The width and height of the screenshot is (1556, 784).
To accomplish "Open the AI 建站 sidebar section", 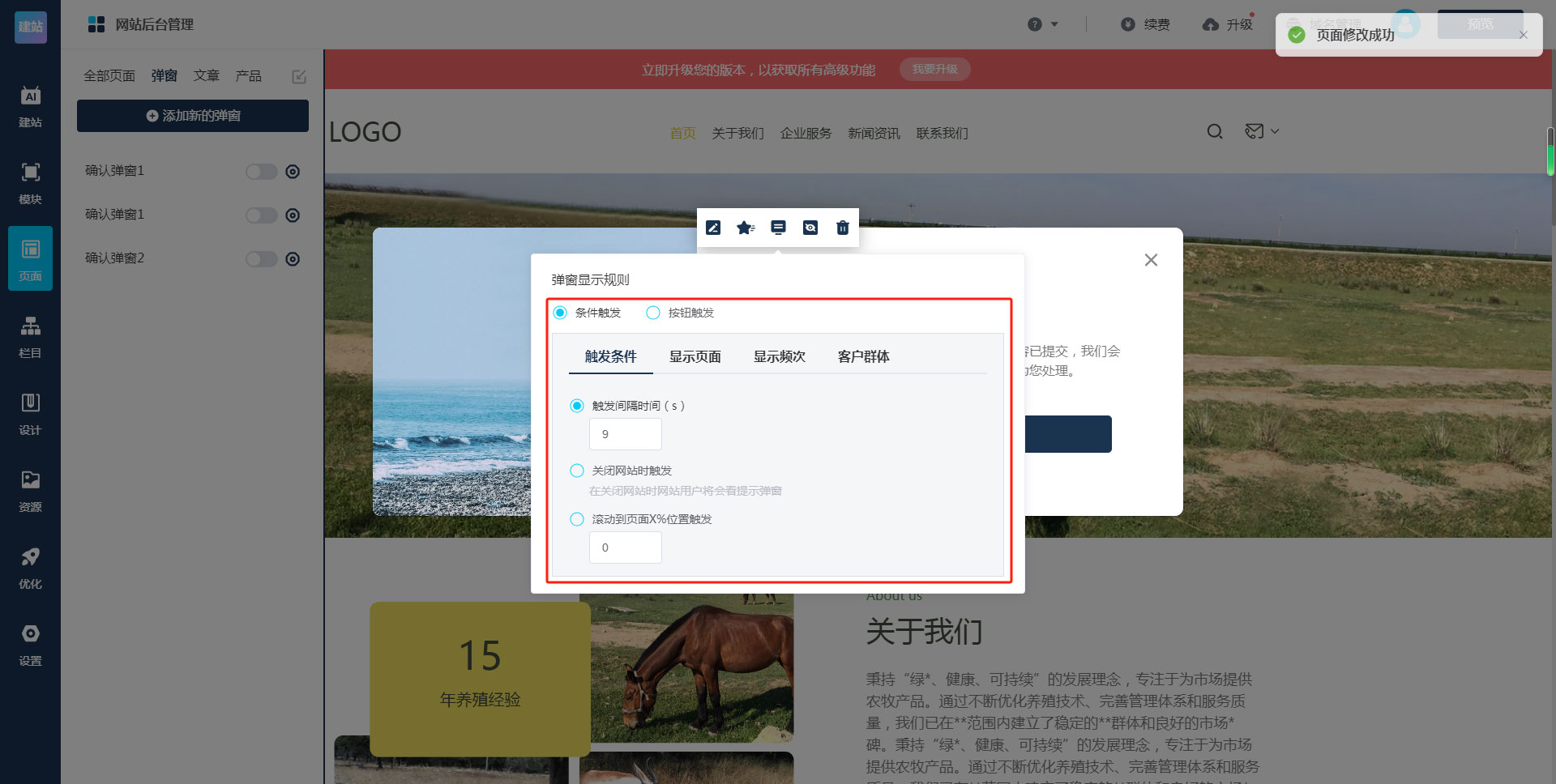I will pos(30,107).
